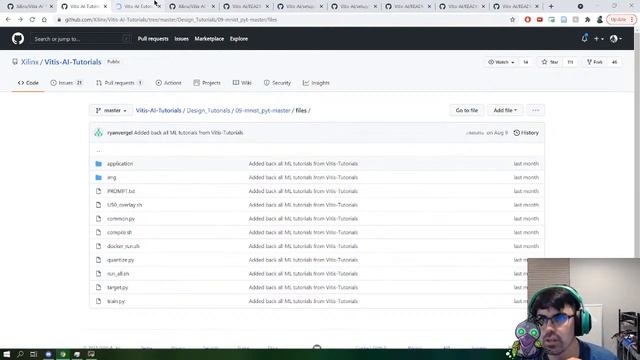Screen dimensions: 640x360
Task: Go to Issues in GitHub header
Action: pyautogui.click(x=182, y=39)
